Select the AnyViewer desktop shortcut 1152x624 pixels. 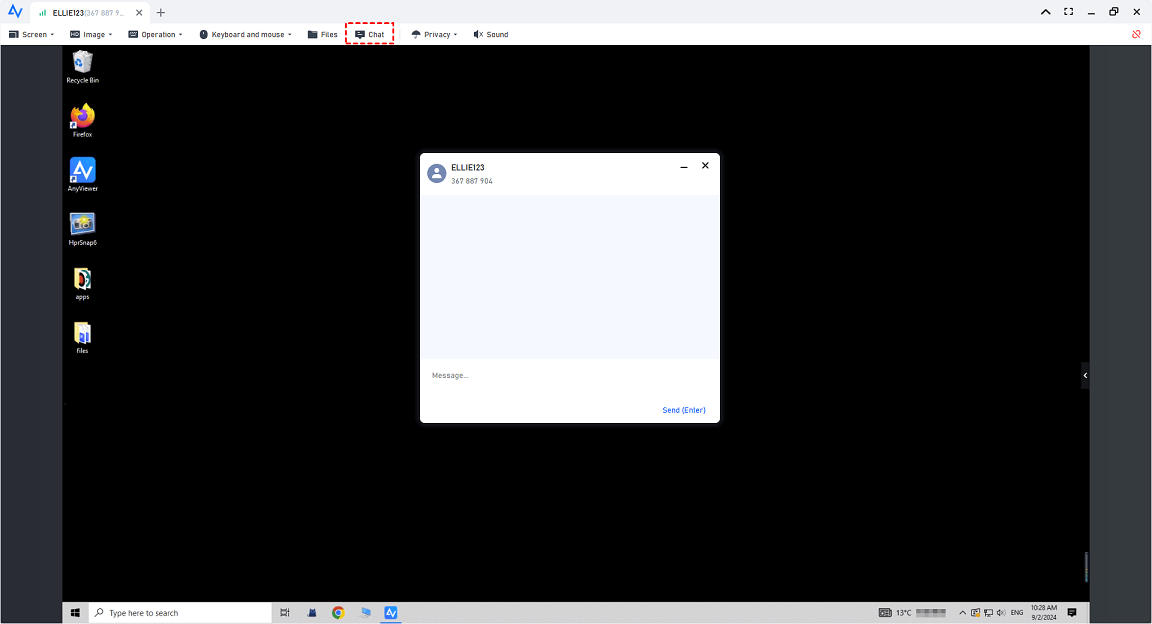click(82, 175)
